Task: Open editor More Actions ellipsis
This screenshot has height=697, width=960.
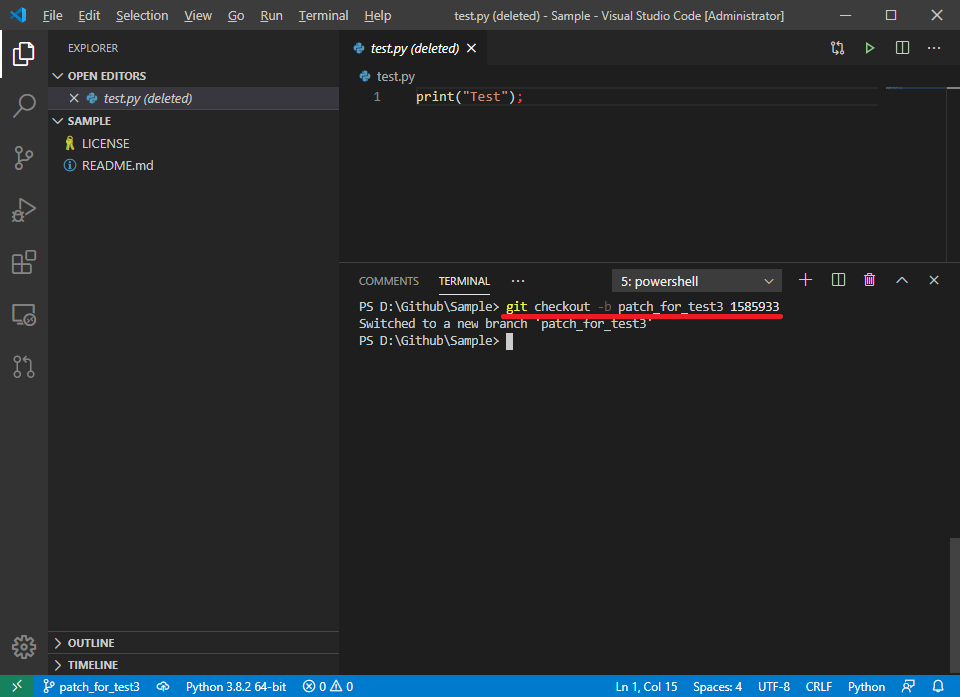Action: tap(934, 48)
